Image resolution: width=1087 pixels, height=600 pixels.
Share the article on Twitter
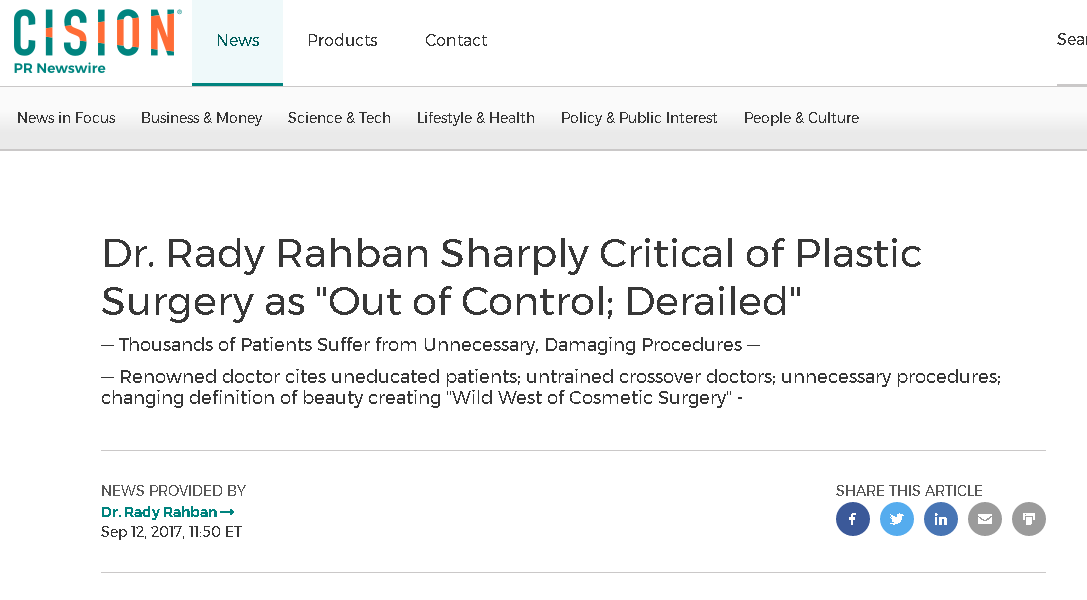(896, 519)
